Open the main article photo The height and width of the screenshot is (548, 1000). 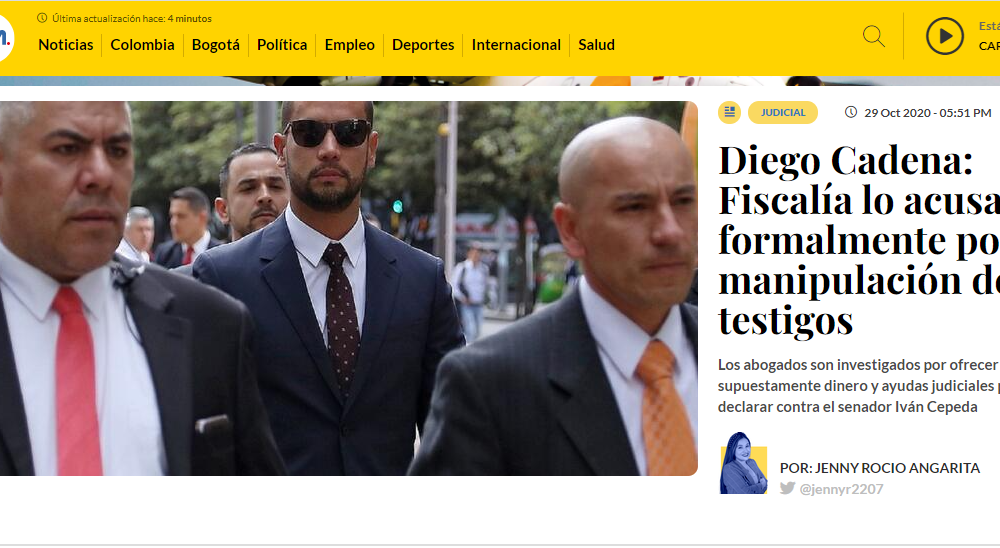click(x=349, y=288)
